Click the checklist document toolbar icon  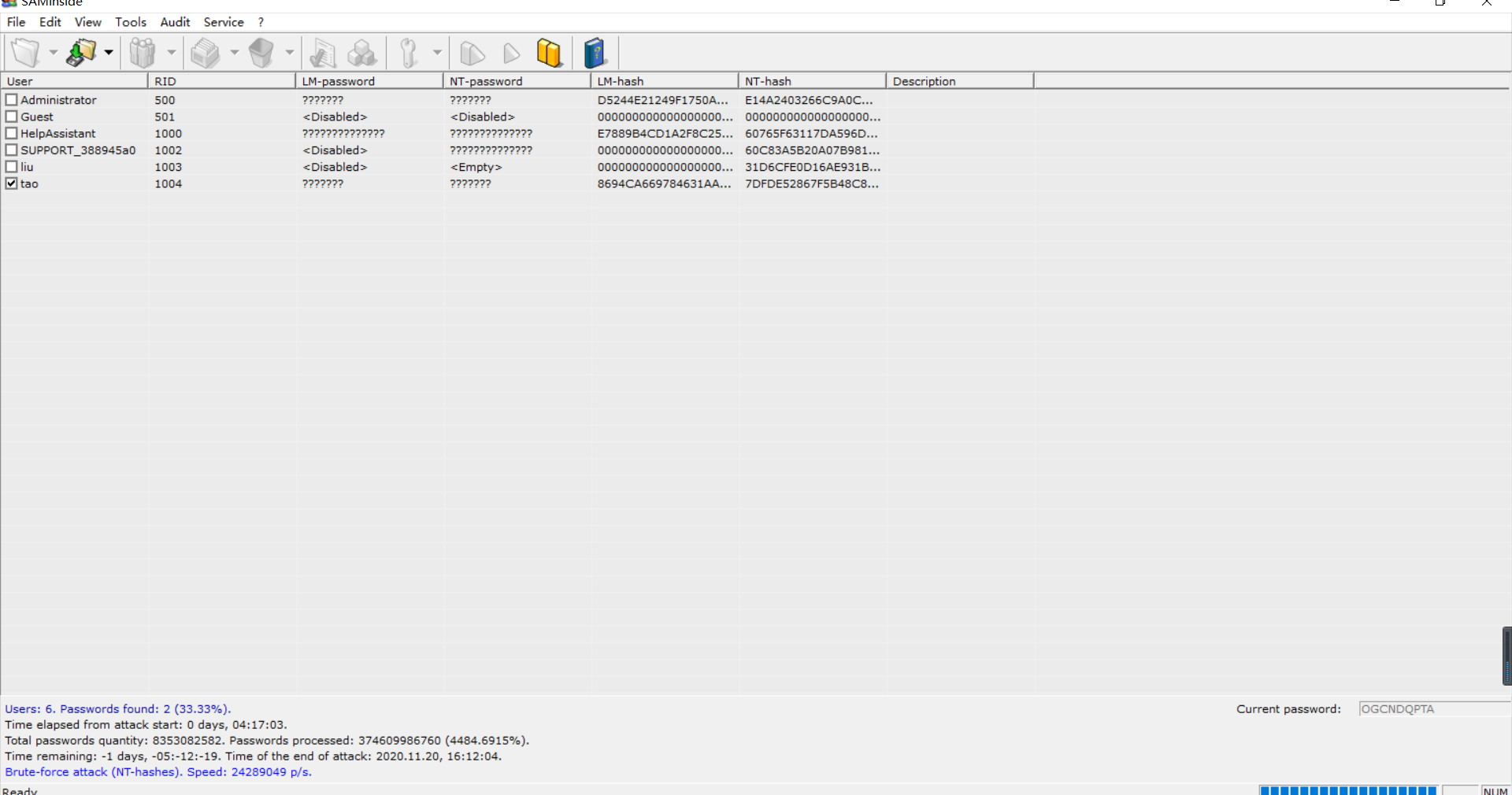[x=323, y=53]
